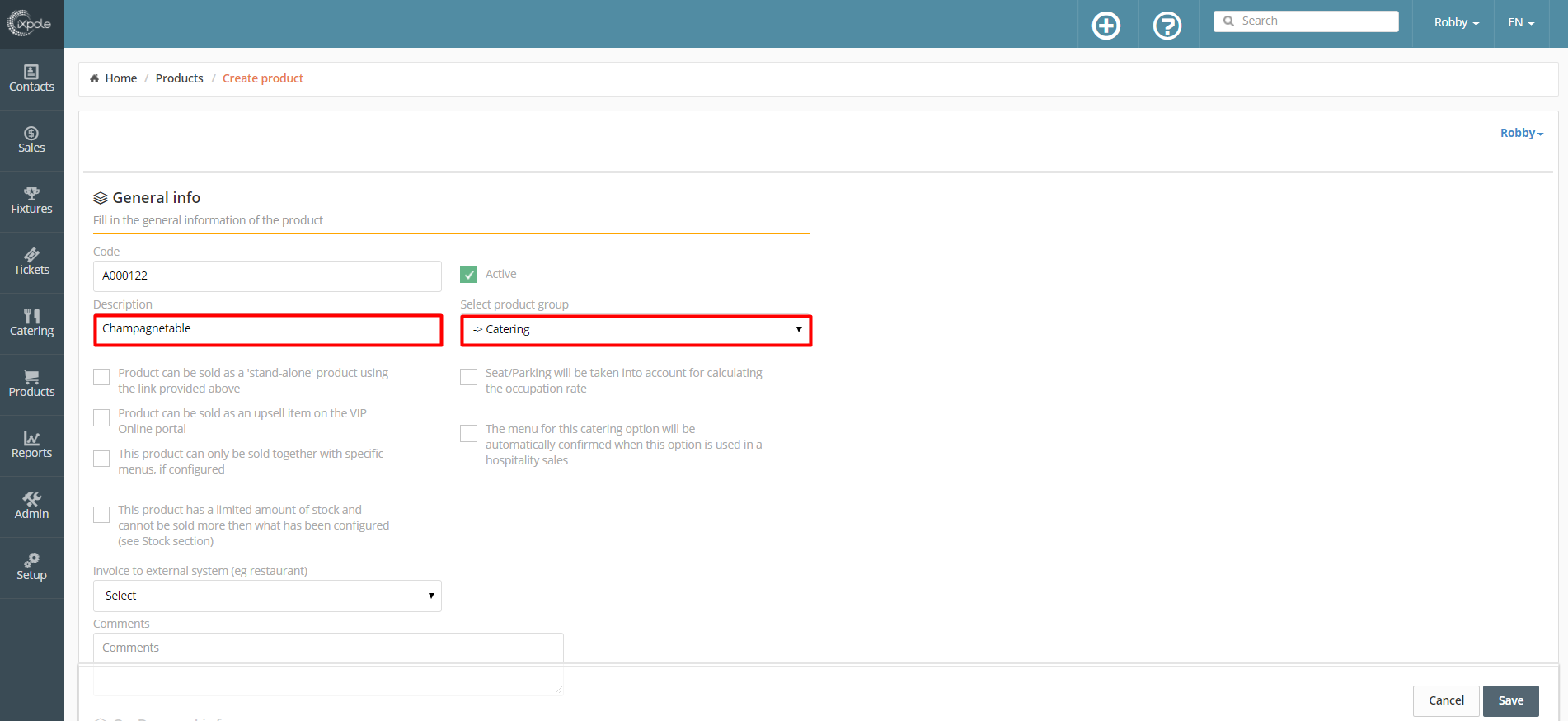
Task: Open the Fixtures trophy icon
Action: pyautogui.click(x=31, y=194)
